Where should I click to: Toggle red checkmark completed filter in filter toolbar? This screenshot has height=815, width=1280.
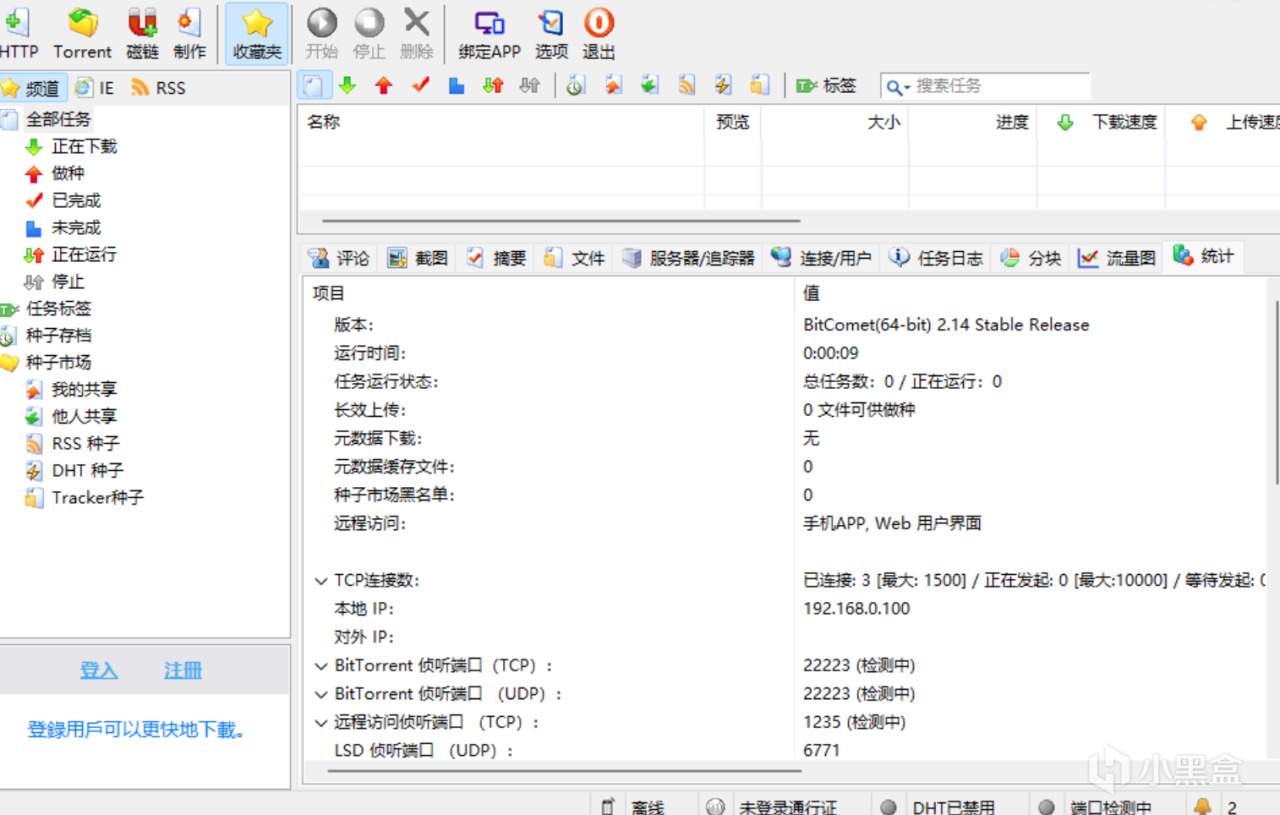420,86
